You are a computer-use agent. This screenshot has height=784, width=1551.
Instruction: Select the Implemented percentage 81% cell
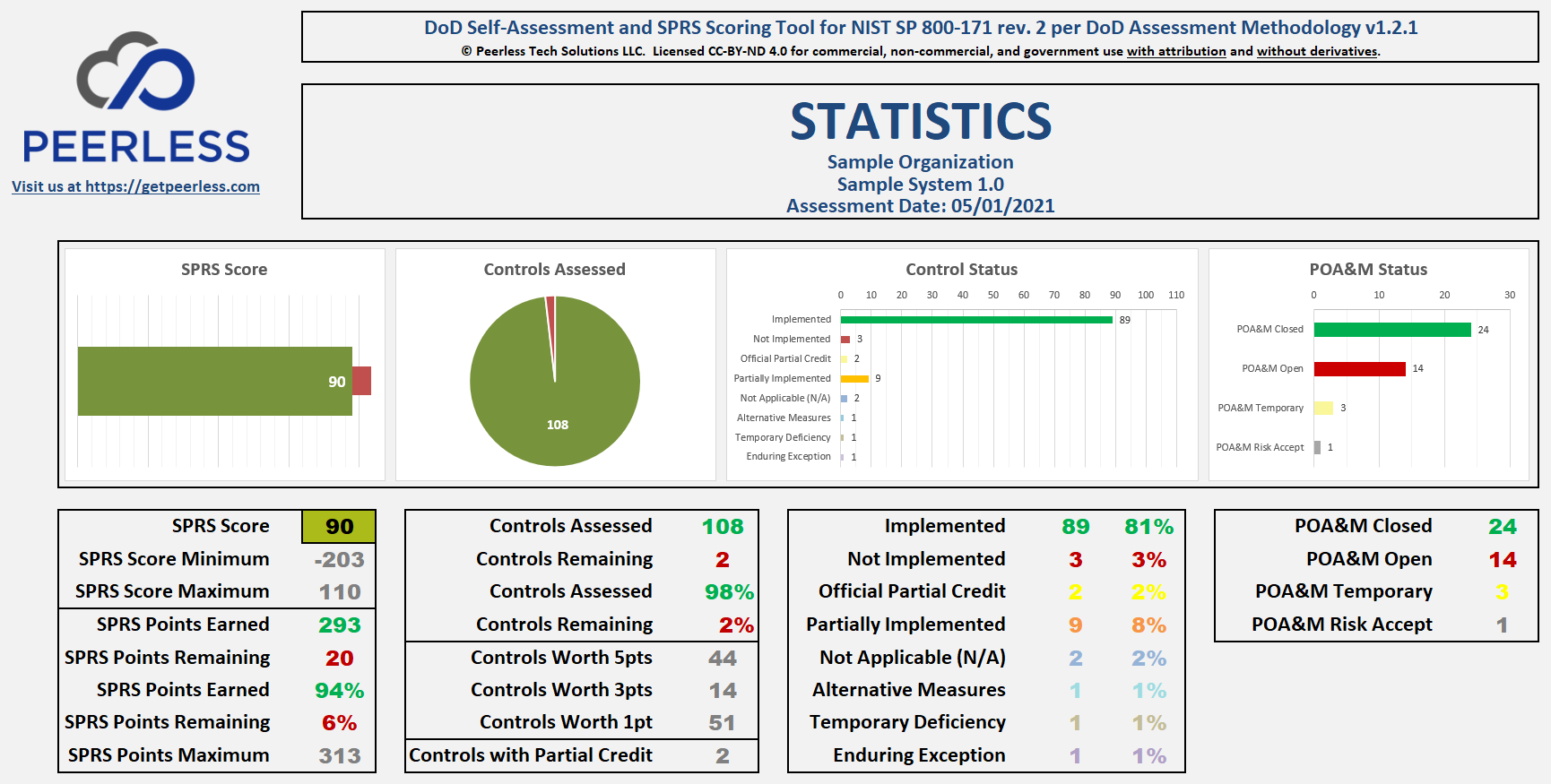point(1148,527)
